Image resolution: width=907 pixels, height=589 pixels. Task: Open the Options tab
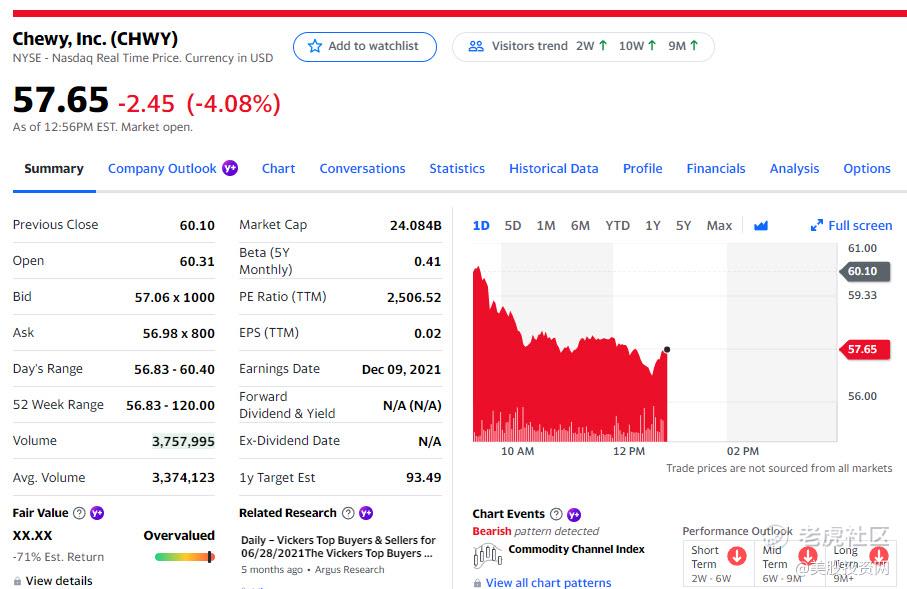click(867, 168)
